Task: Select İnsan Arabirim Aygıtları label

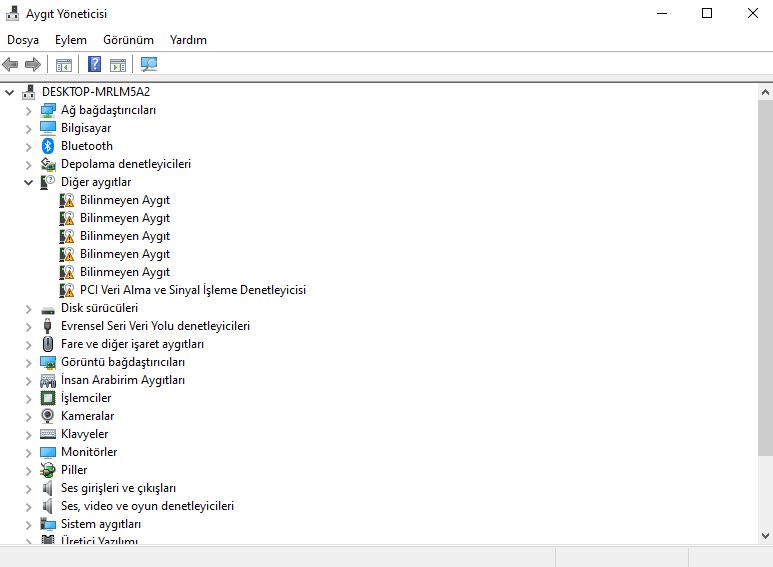Action: pos(123,380)
